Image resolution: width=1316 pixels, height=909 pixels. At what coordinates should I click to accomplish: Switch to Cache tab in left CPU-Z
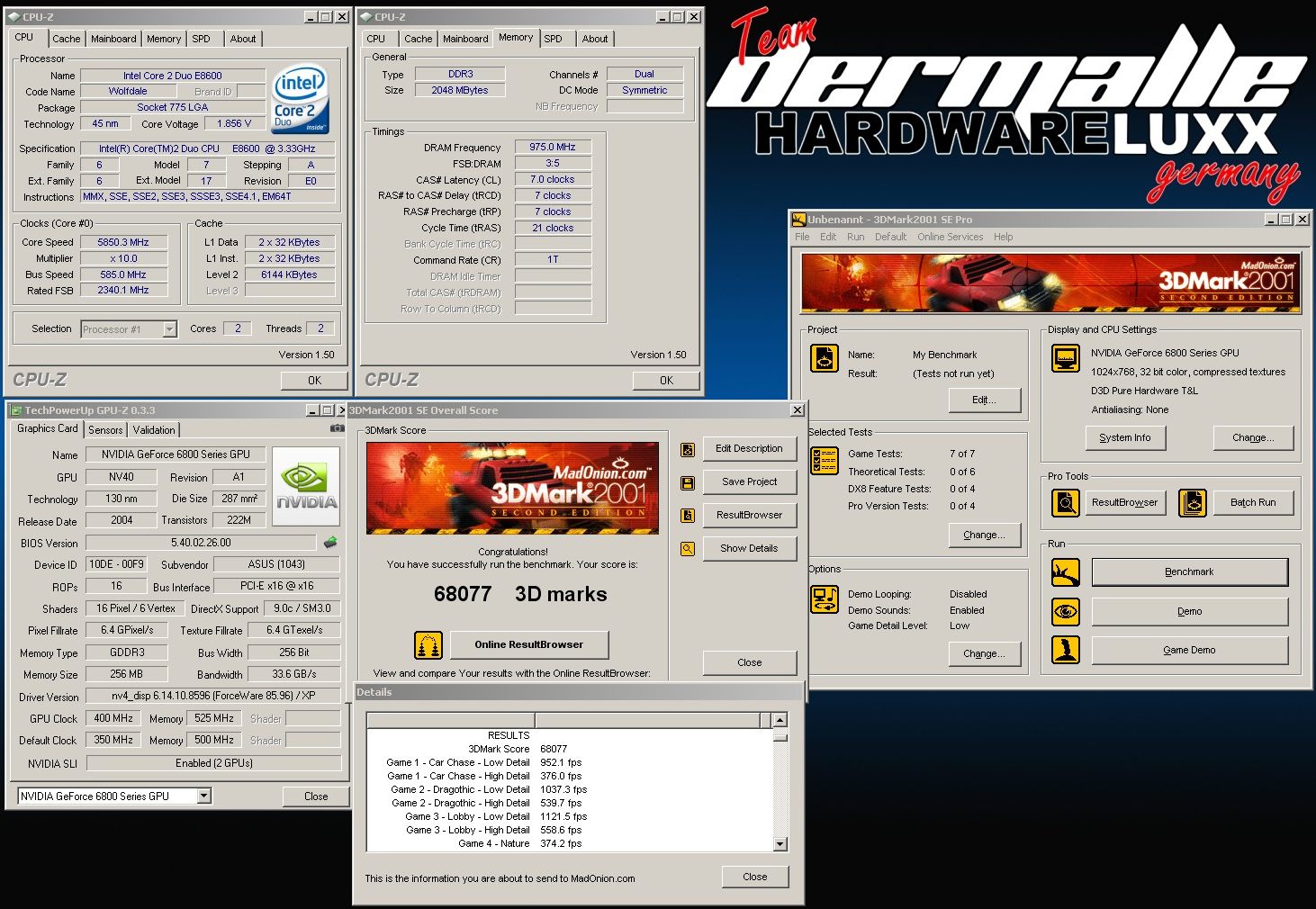click(66, 39)
